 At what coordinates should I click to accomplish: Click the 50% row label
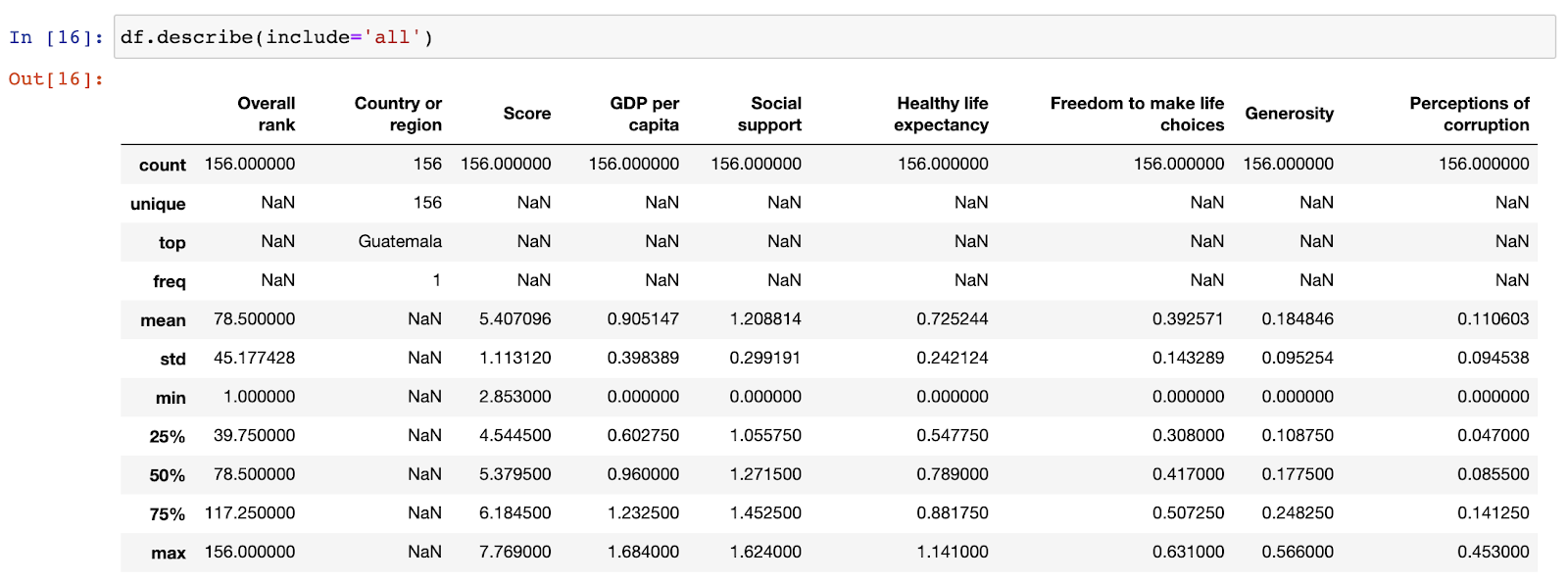pos(168,475)
